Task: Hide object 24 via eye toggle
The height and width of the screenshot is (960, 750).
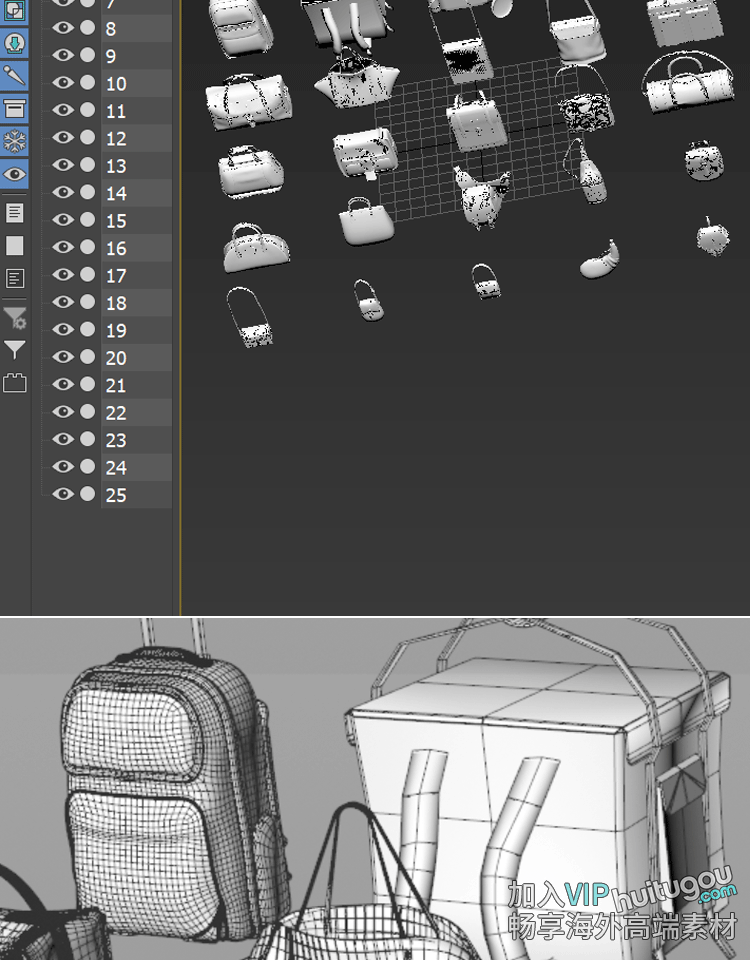Action: pyautogui.click(x=62, y=467)
